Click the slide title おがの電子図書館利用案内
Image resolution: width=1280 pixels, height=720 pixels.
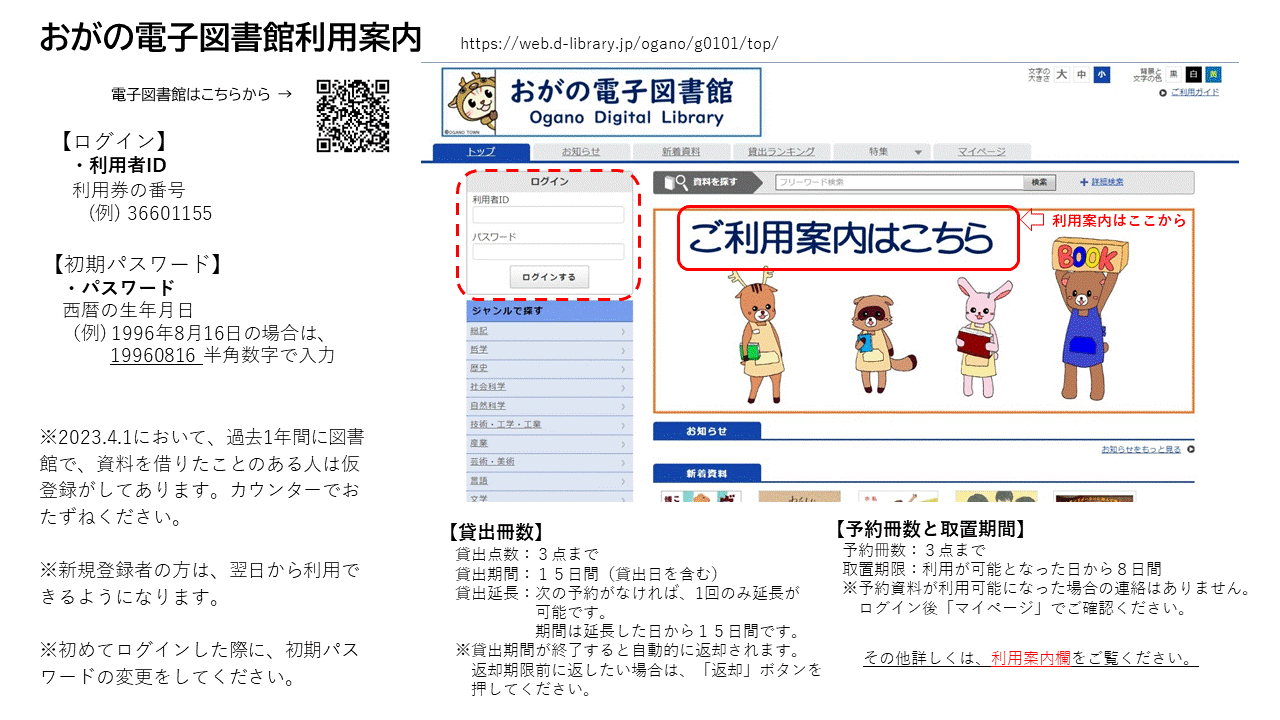click(230, 37)
